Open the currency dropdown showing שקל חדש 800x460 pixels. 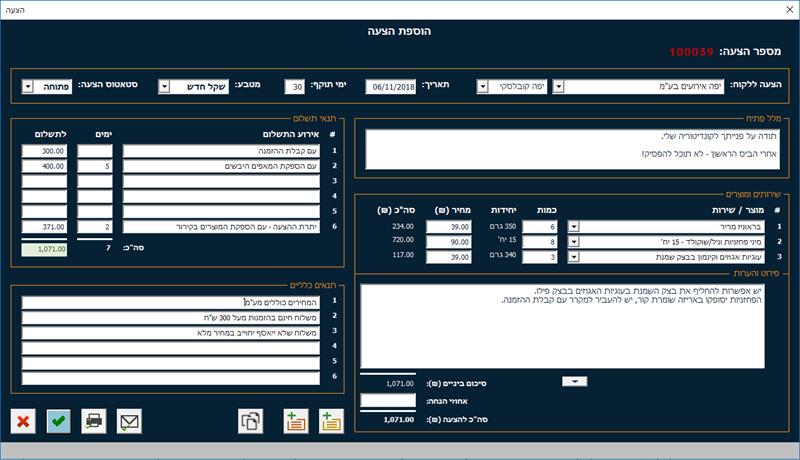(x=164, y=87)
